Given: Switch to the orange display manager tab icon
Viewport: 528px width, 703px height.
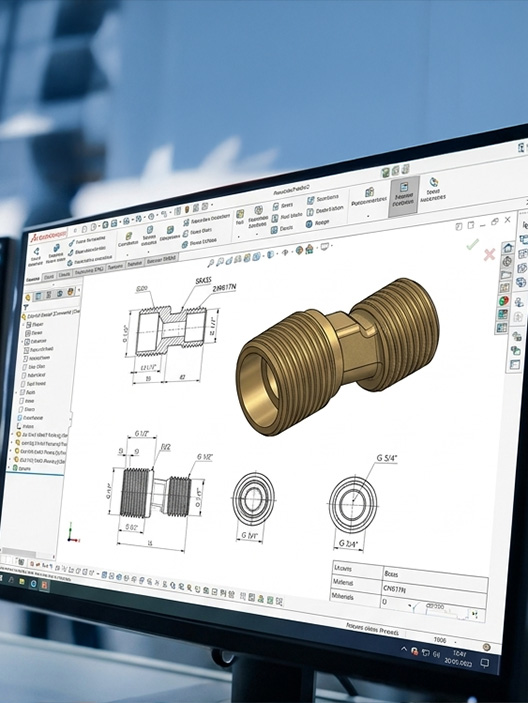Looking at the screenshot, I should [x=70, y=292].
